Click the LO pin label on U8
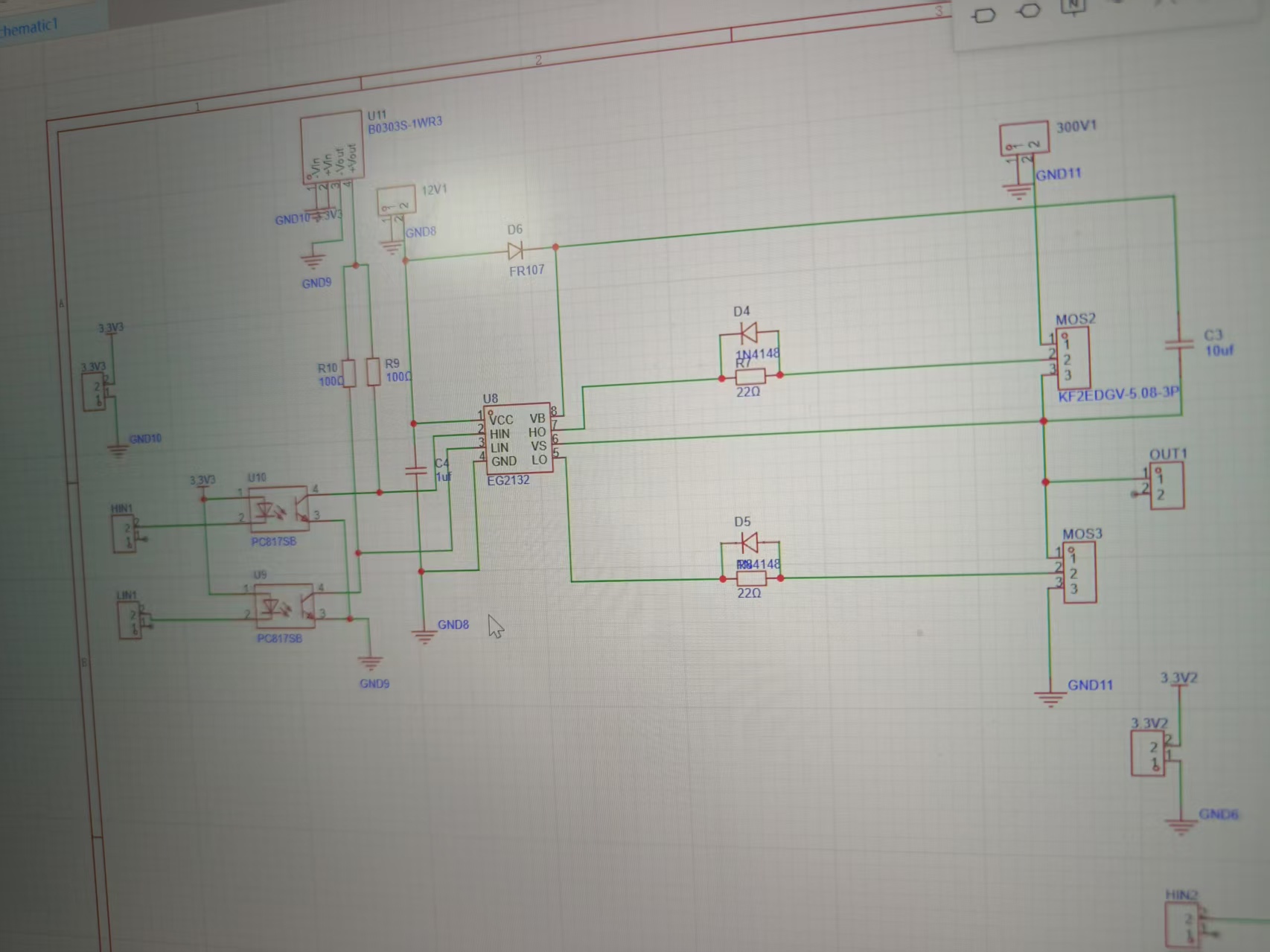This screenshot has width=1270, height=952. (539, 460)
